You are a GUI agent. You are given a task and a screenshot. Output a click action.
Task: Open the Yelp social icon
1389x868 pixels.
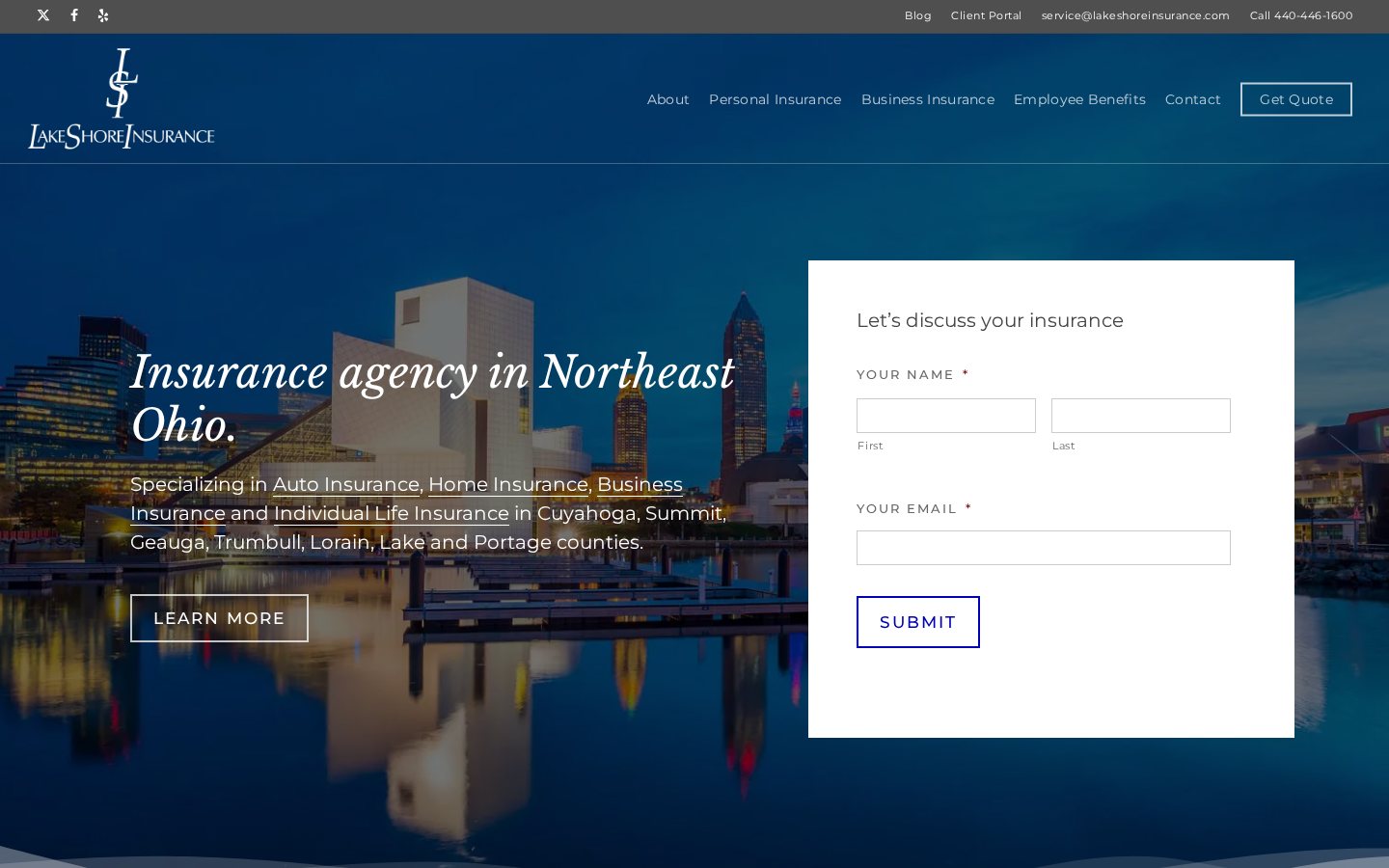(x=103, y=15)
